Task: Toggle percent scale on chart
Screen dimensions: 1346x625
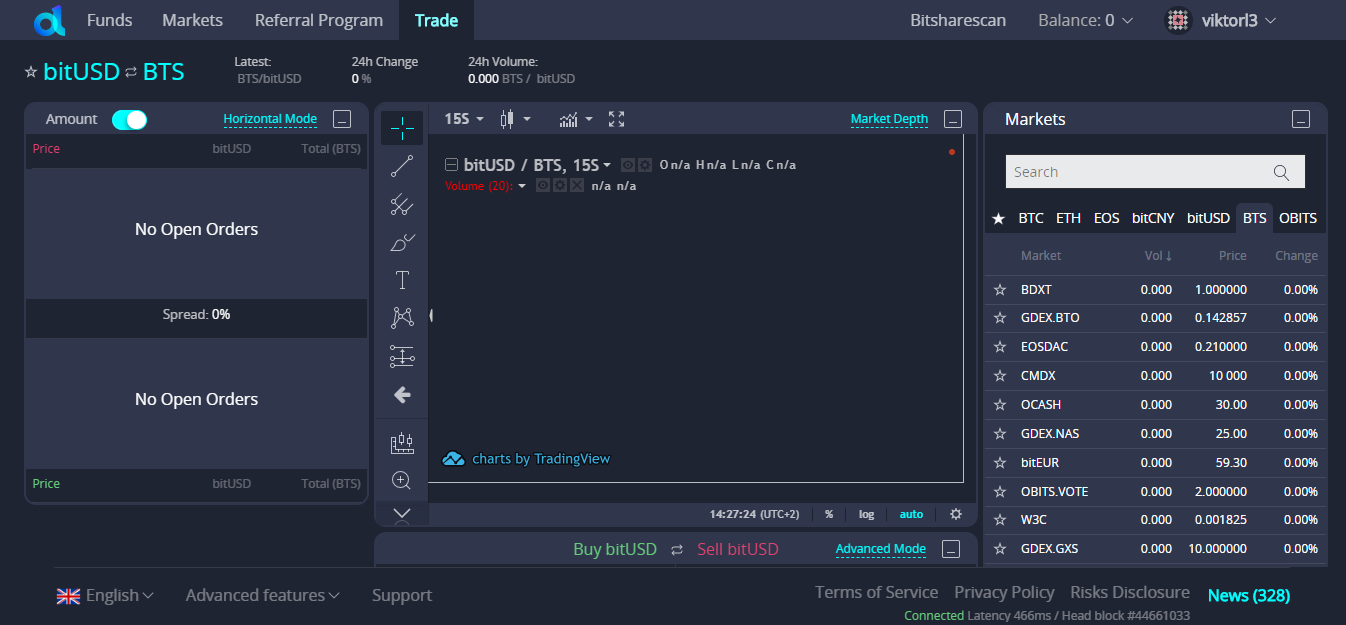Action: [x=829, y=514]
